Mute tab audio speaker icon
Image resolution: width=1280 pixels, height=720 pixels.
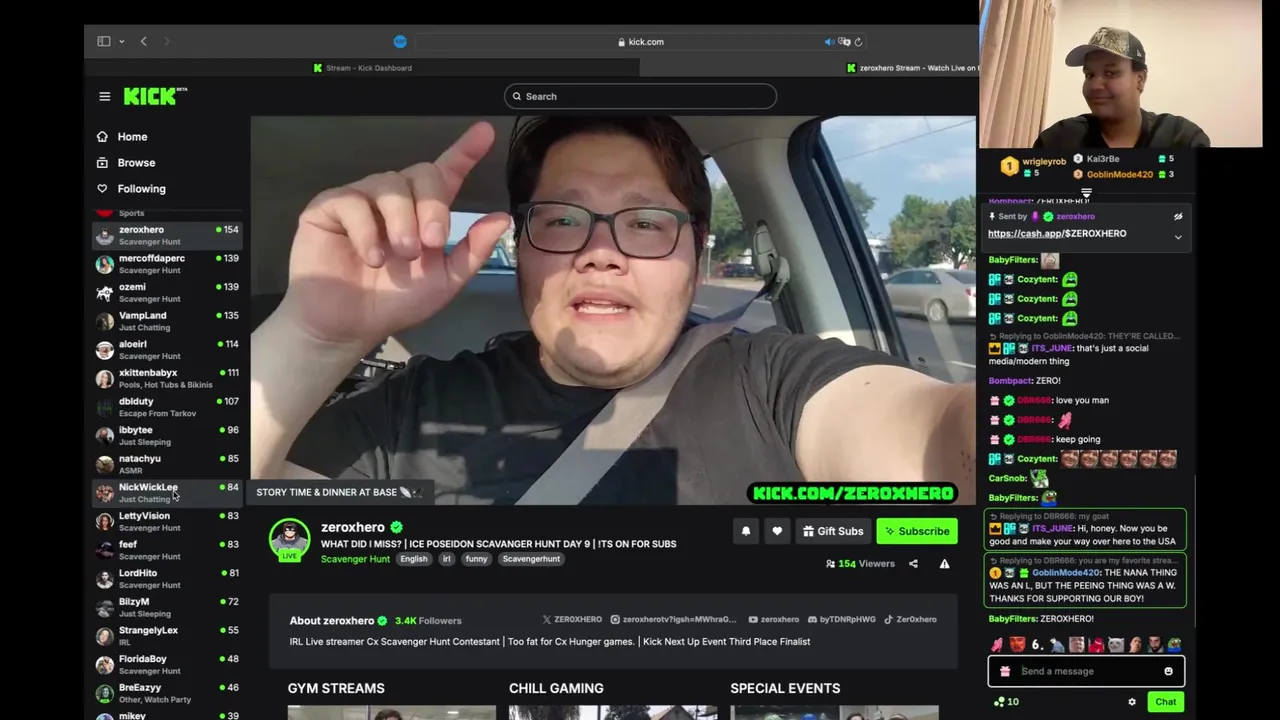click(829, 42)
